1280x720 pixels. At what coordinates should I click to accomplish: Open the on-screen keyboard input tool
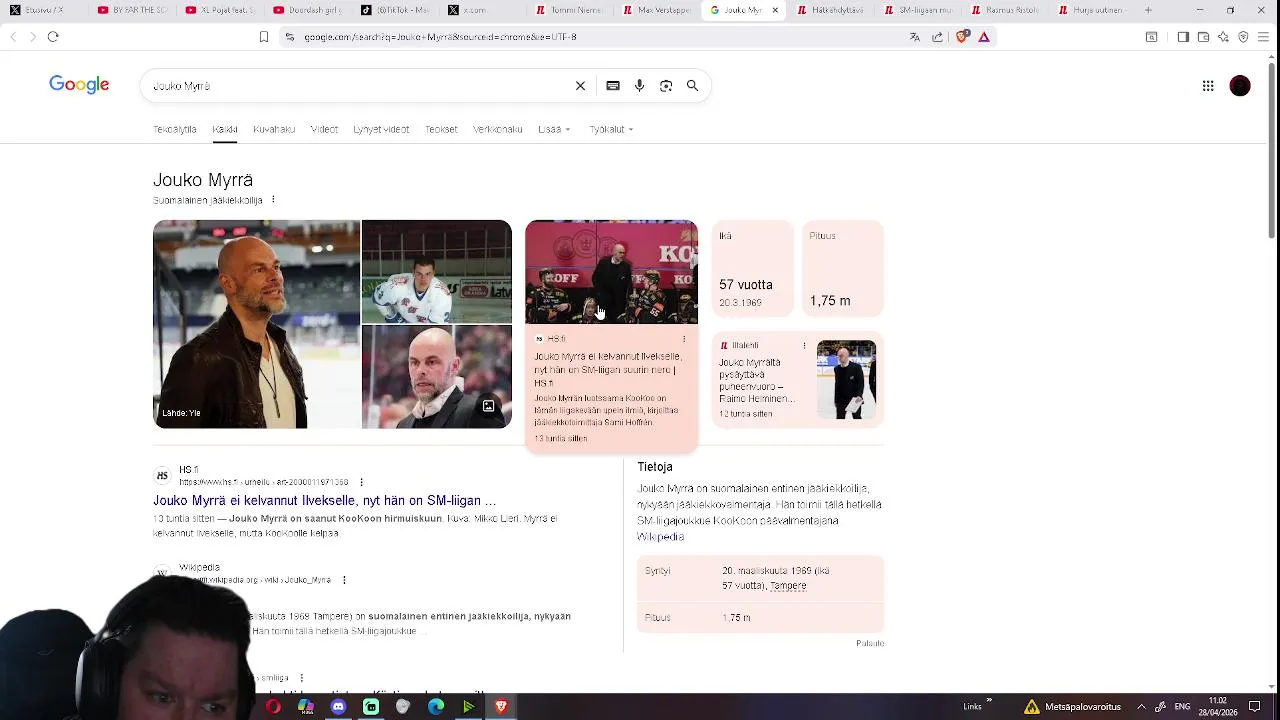pos(613,86)
